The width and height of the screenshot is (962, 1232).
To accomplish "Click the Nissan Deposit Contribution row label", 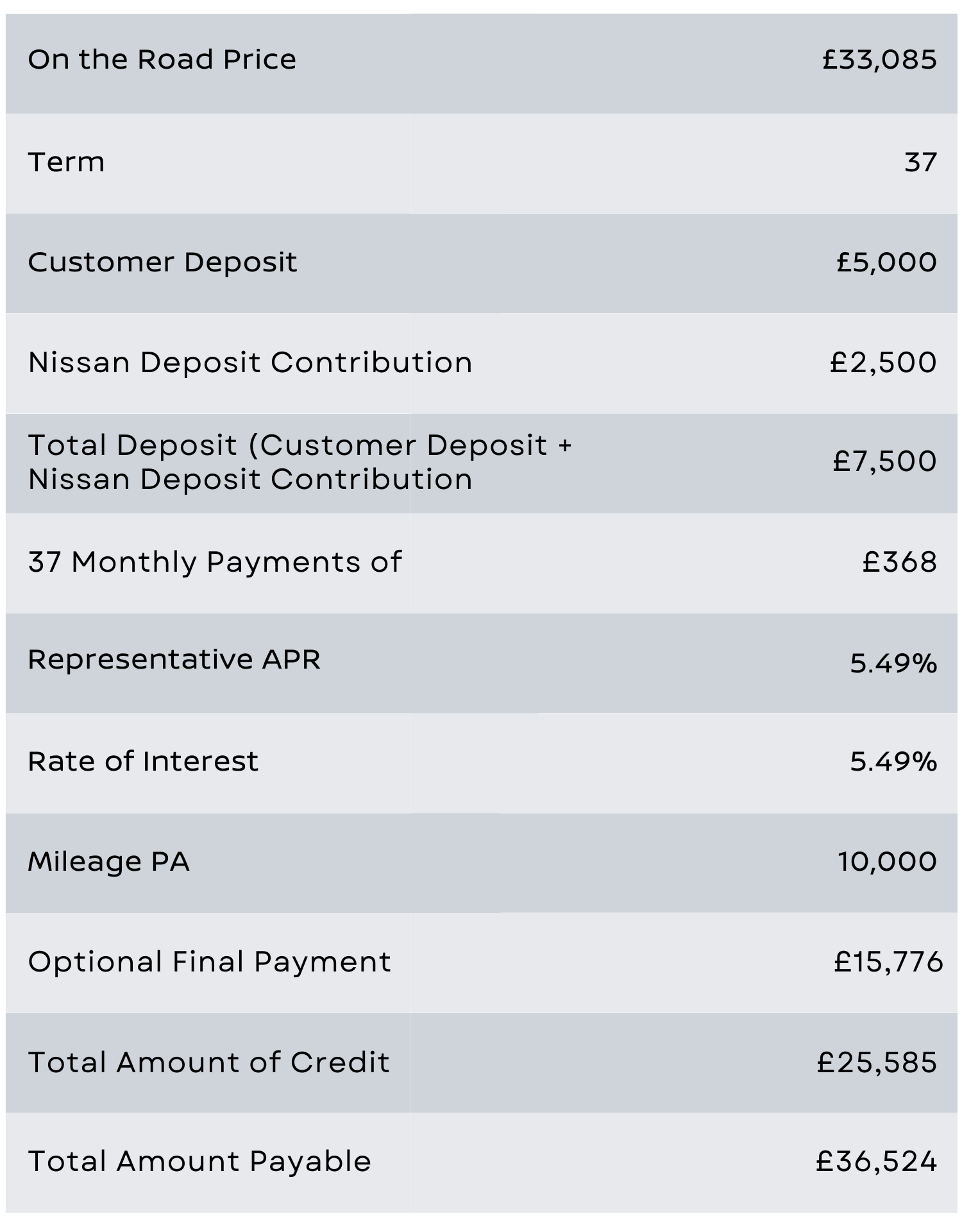I will pos(250,363).
